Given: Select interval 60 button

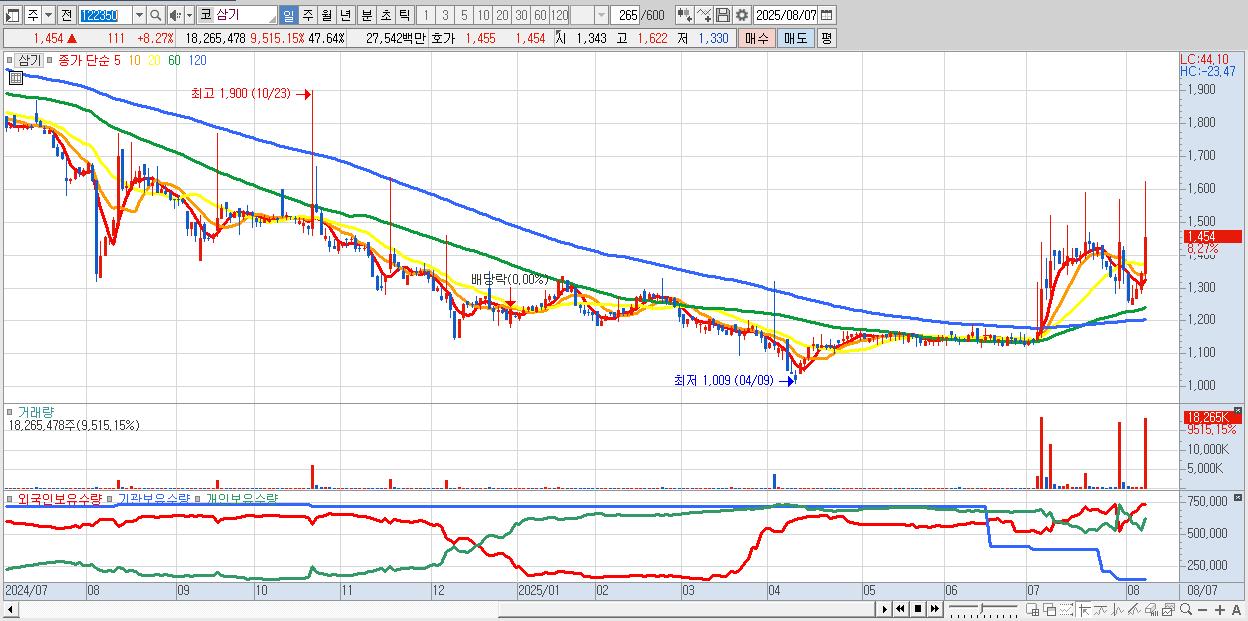Looking at the screenshot, I should pos(540,15).
